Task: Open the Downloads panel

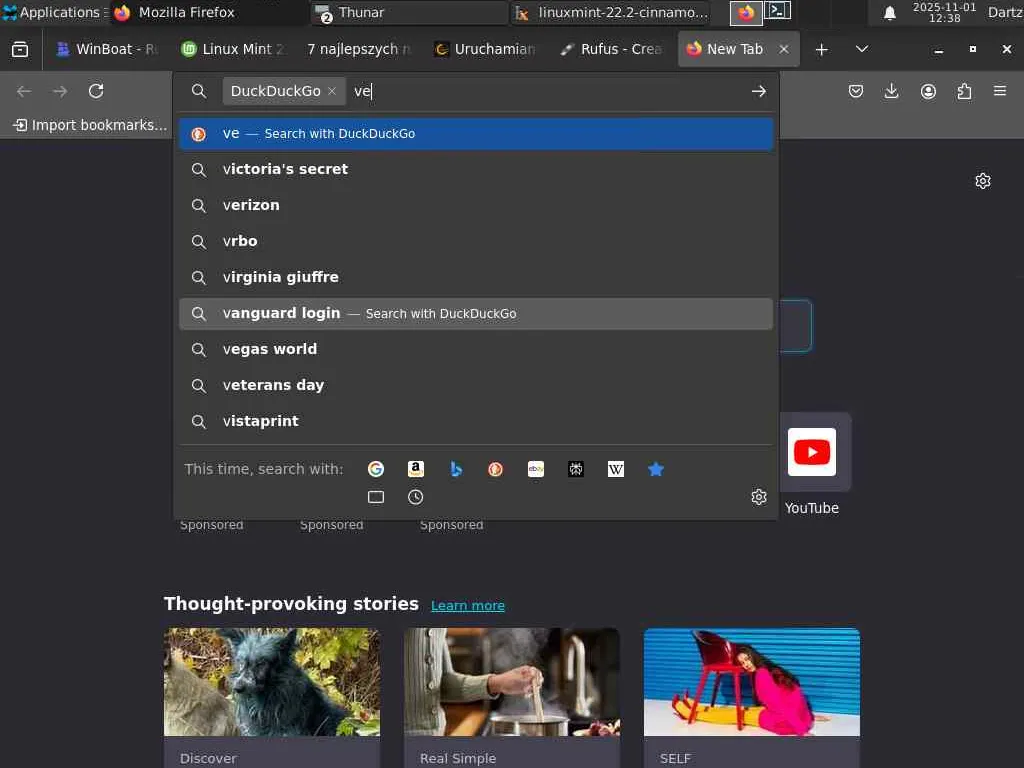Action: coord(891,91)
